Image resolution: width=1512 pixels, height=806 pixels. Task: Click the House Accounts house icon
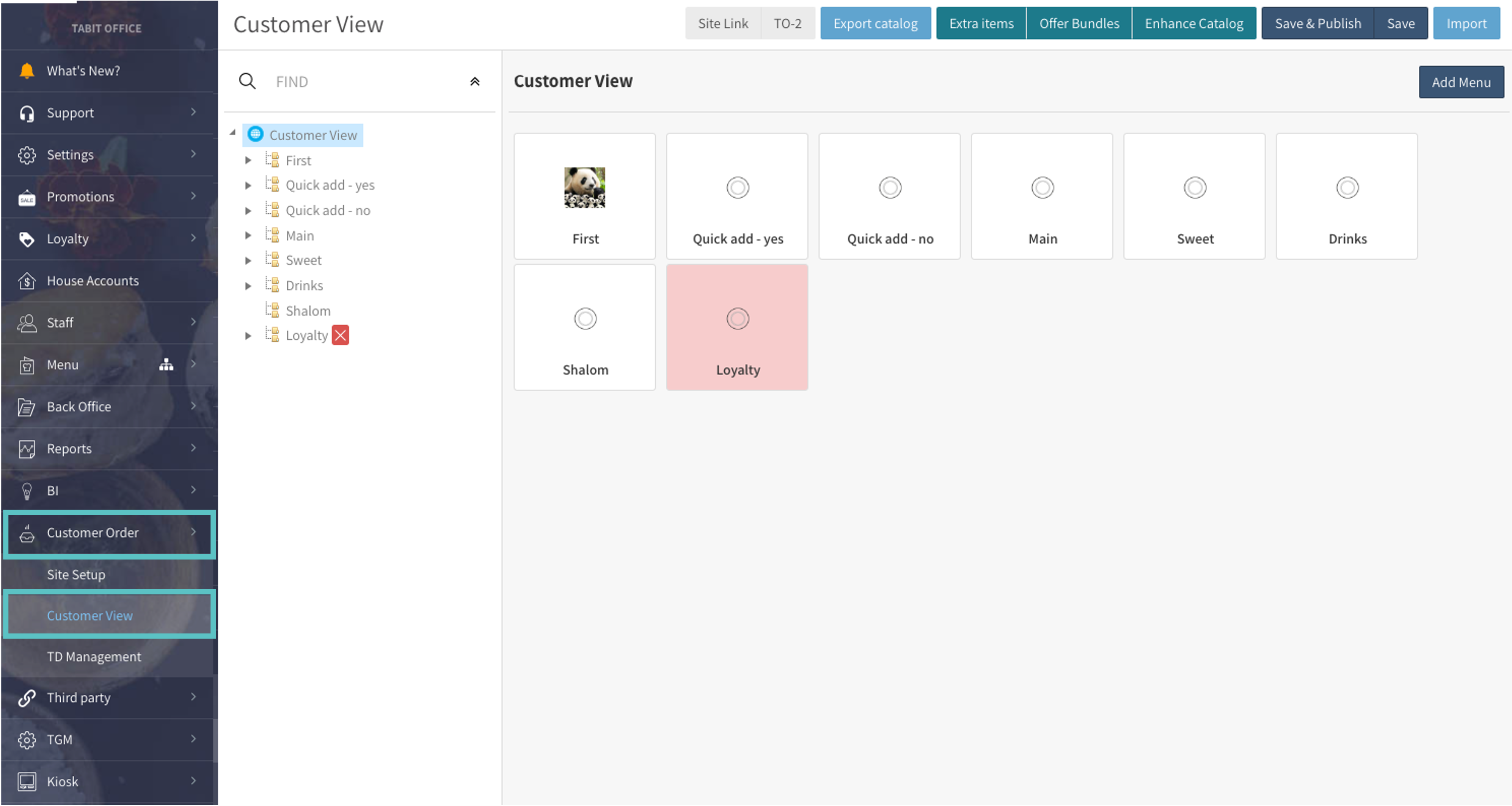click(x=27, y=281)
